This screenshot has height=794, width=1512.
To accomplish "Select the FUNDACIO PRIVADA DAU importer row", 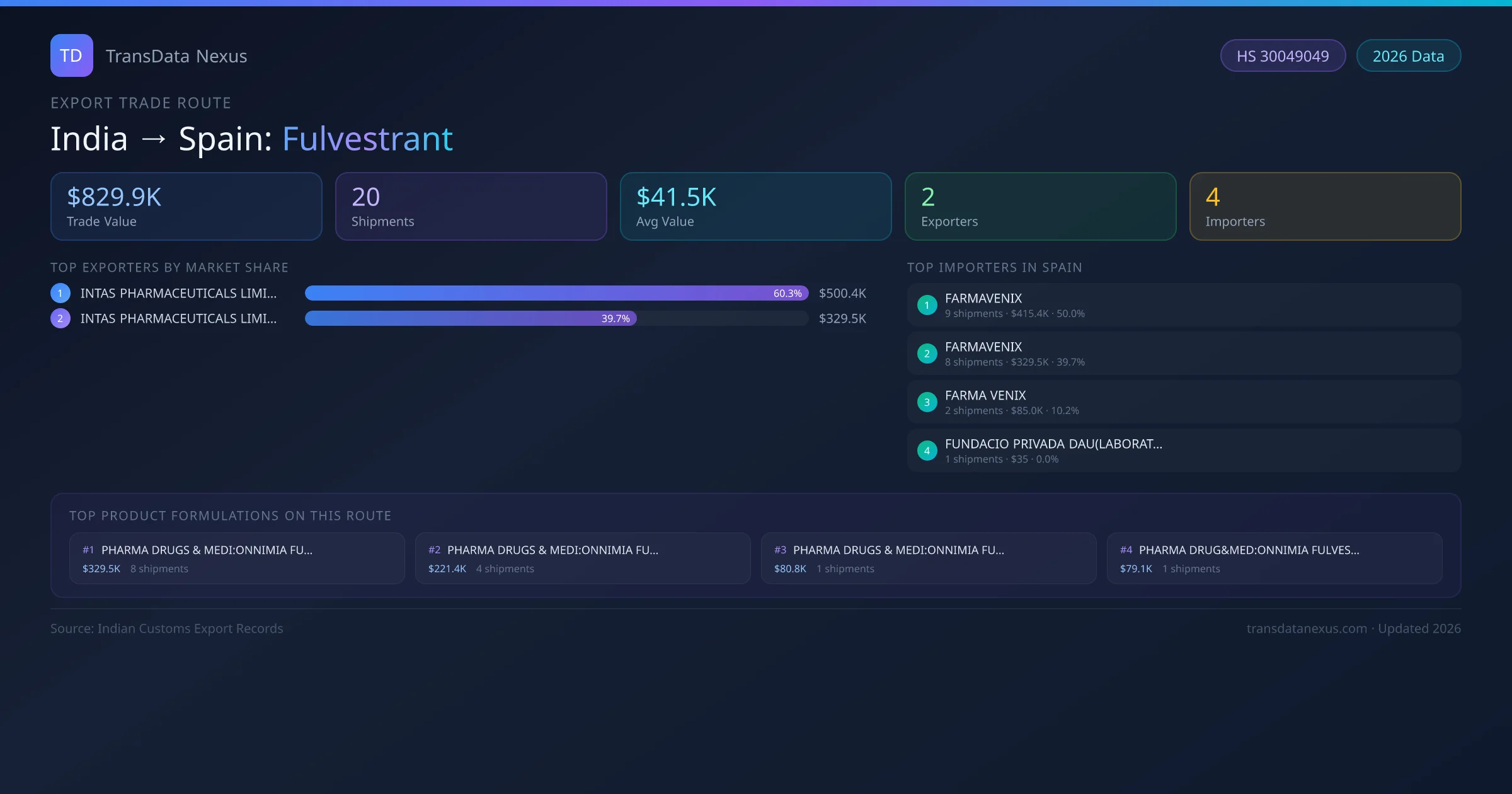I will click(x=1183, y=451).
